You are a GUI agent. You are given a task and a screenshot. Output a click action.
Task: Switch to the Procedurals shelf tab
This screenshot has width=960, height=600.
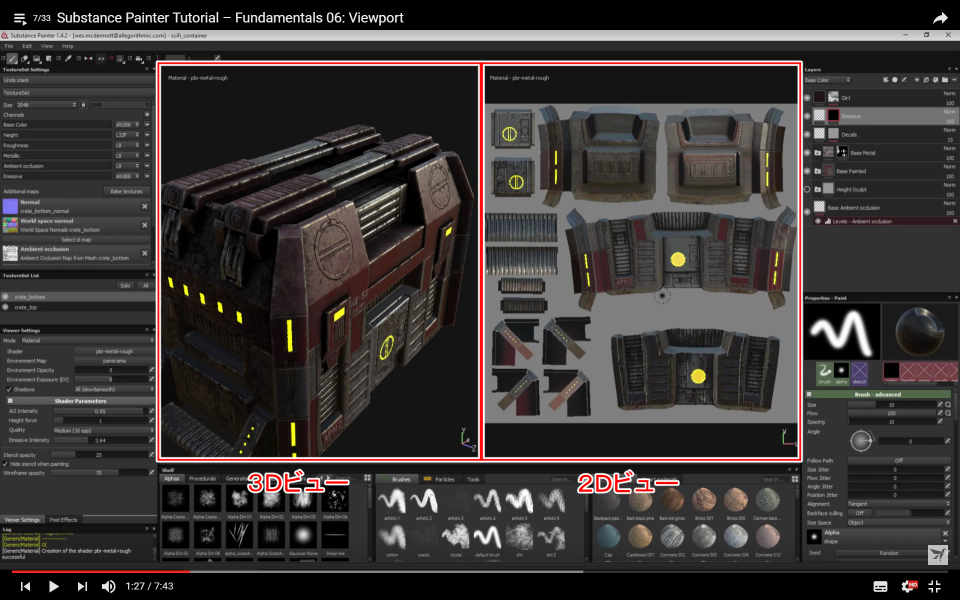pos(203,479)
